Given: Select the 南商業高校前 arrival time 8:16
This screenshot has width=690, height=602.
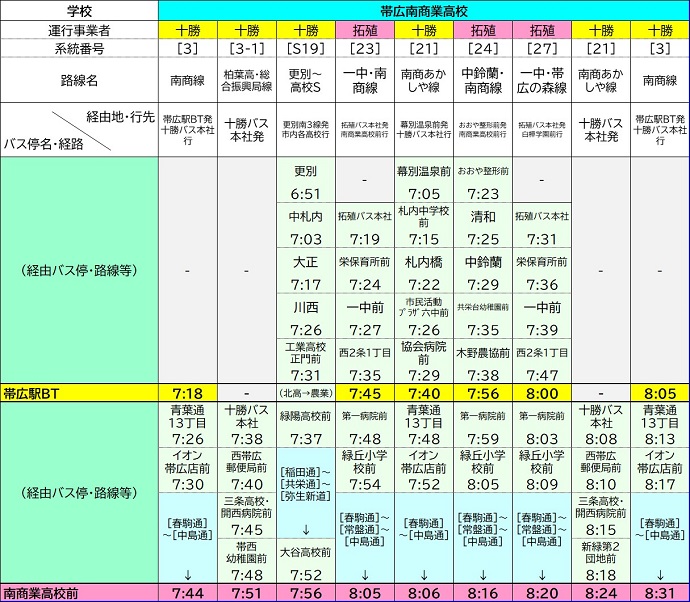Looking at the screenshot, I should click(483, 594).
